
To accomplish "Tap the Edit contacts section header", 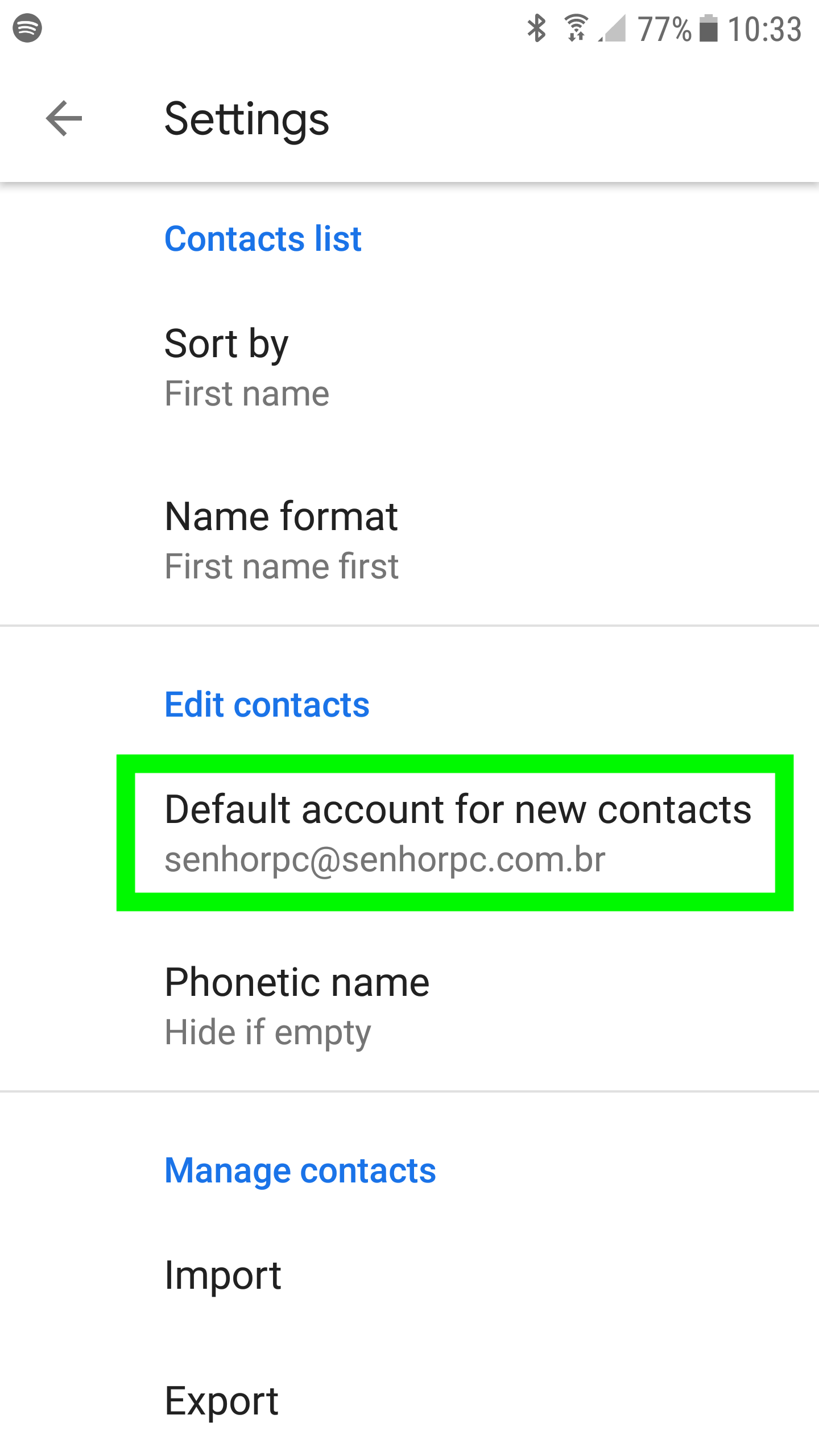I will pyautogui.click(x=267, y=705).
